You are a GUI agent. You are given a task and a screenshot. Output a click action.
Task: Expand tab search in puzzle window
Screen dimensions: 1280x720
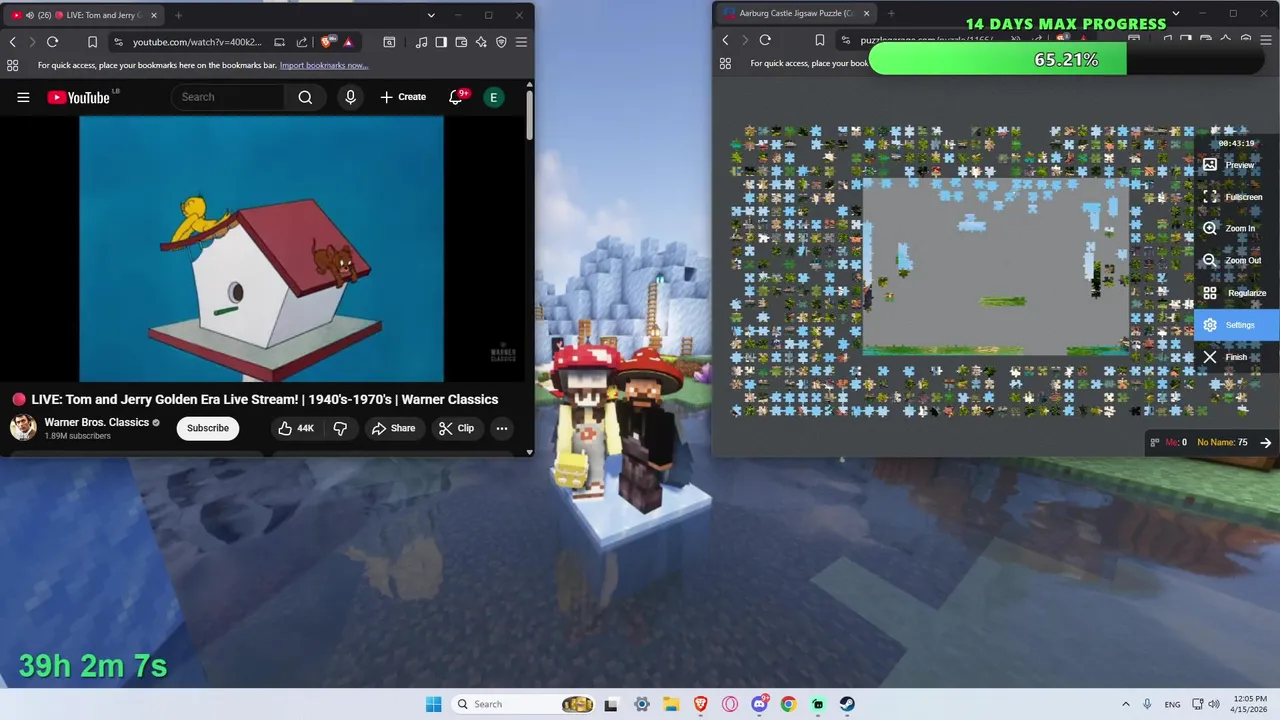click(1176, 13)
